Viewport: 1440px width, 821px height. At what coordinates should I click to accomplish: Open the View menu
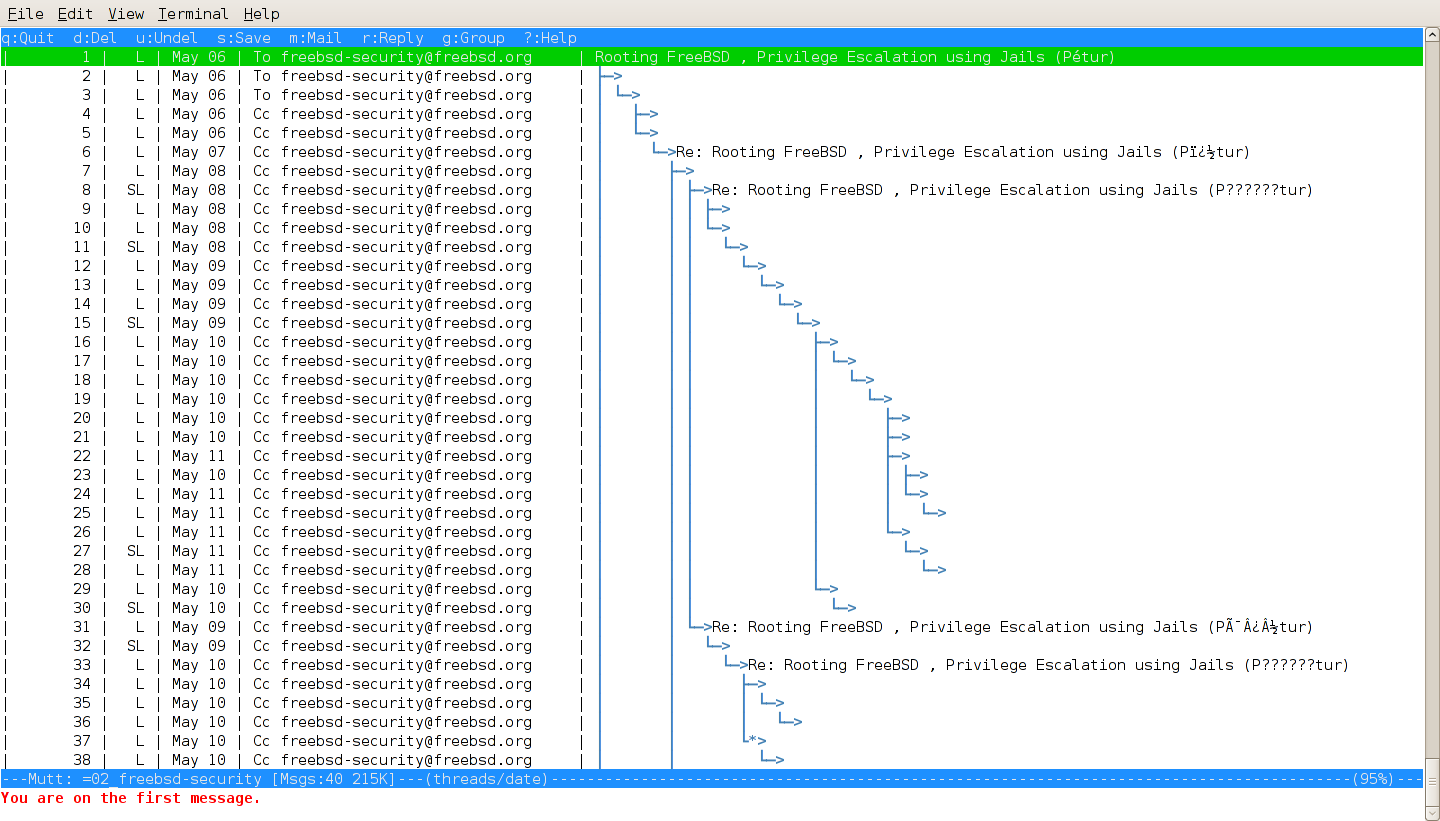point(126,14)
